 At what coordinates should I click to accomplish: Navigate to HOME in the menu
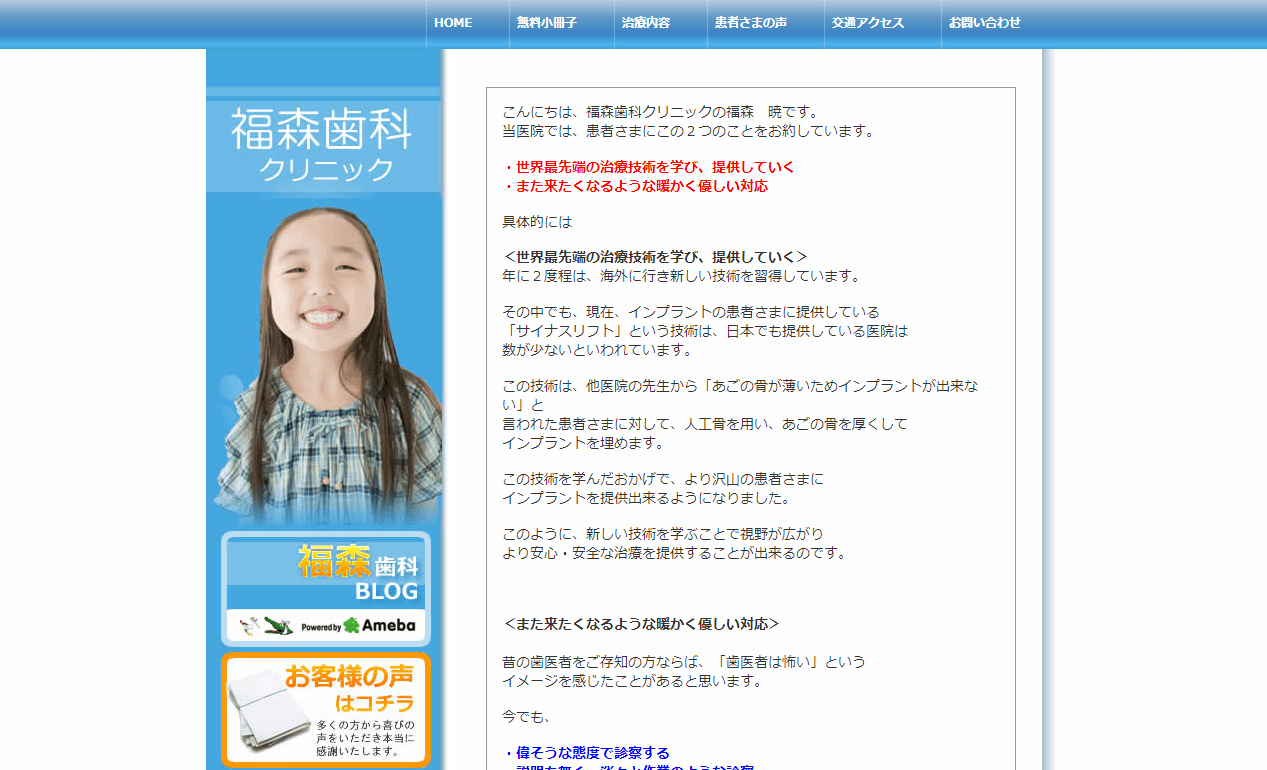point(453,21)
